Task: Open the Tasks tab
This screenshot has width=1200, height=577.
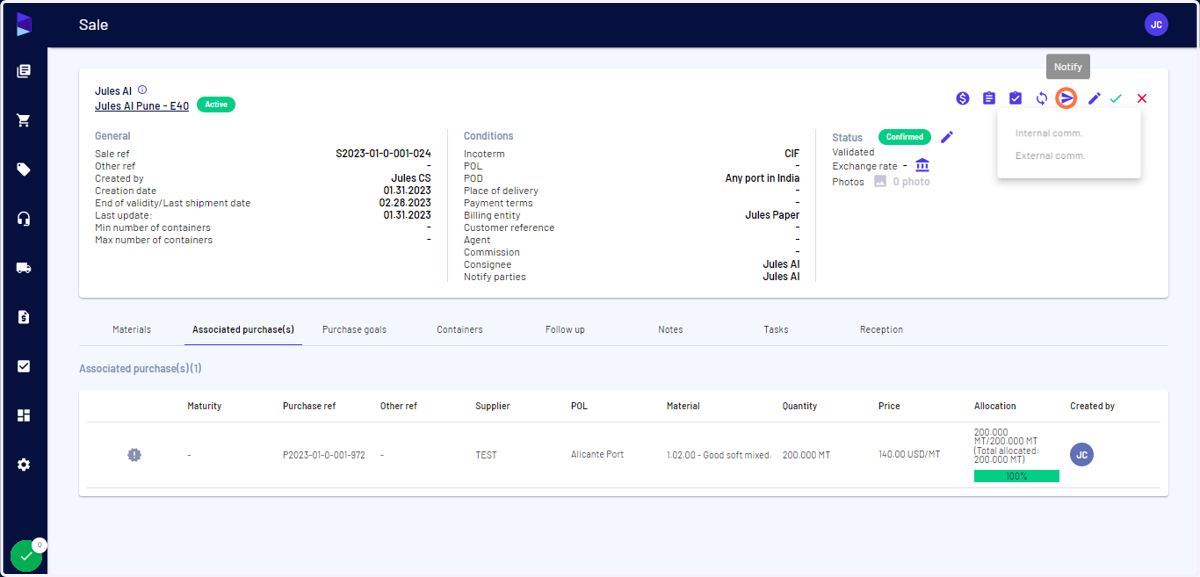Action: pos(776,329)
